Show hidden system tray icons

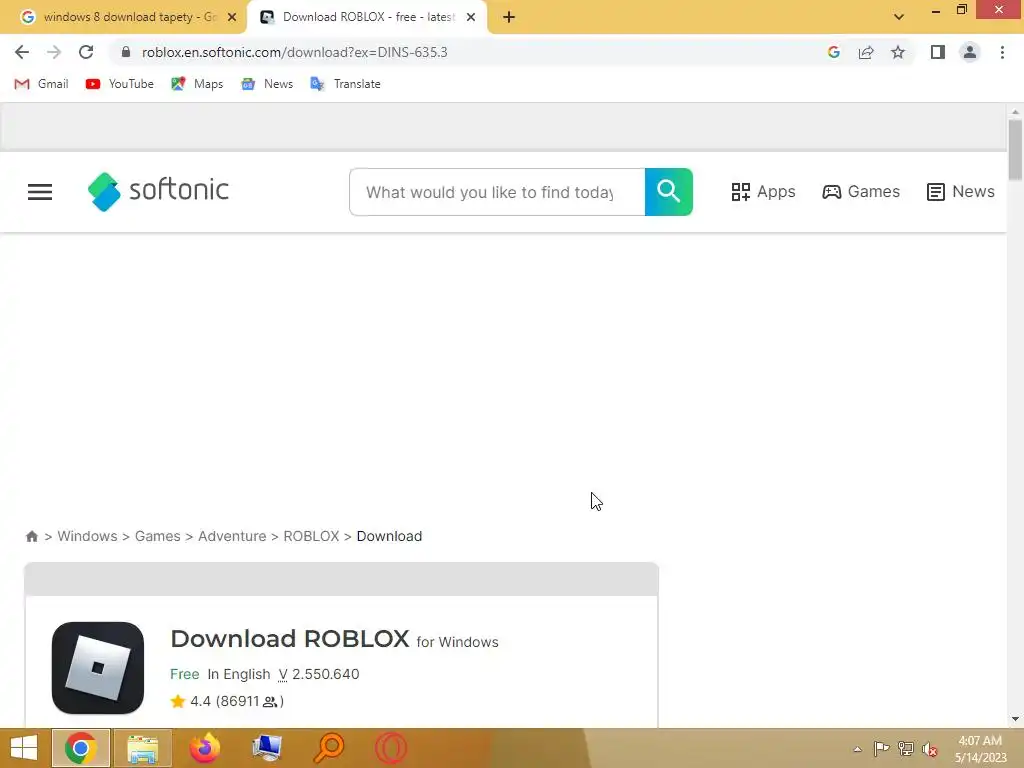857,749
